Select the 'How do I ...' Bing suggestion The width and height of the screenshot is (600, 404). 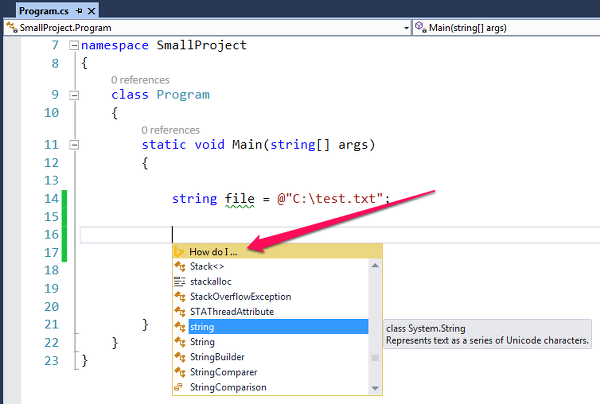tap(277, 251)
